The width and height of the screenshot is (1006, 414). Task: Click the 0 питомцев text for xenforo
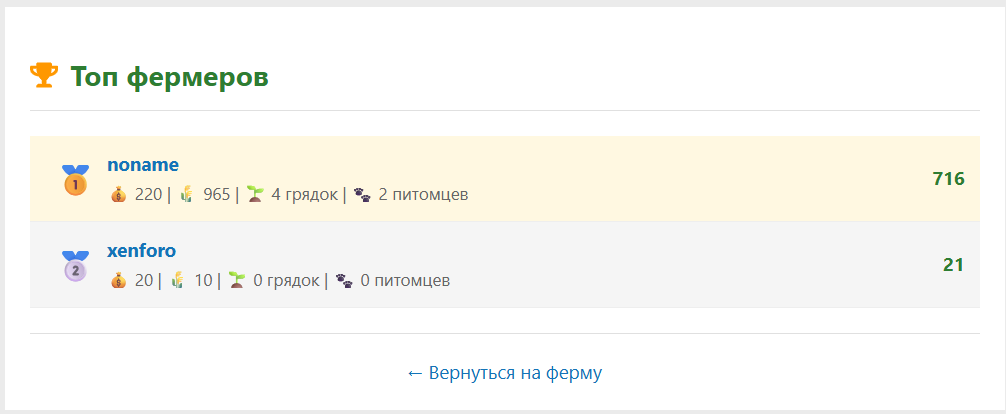405,280
